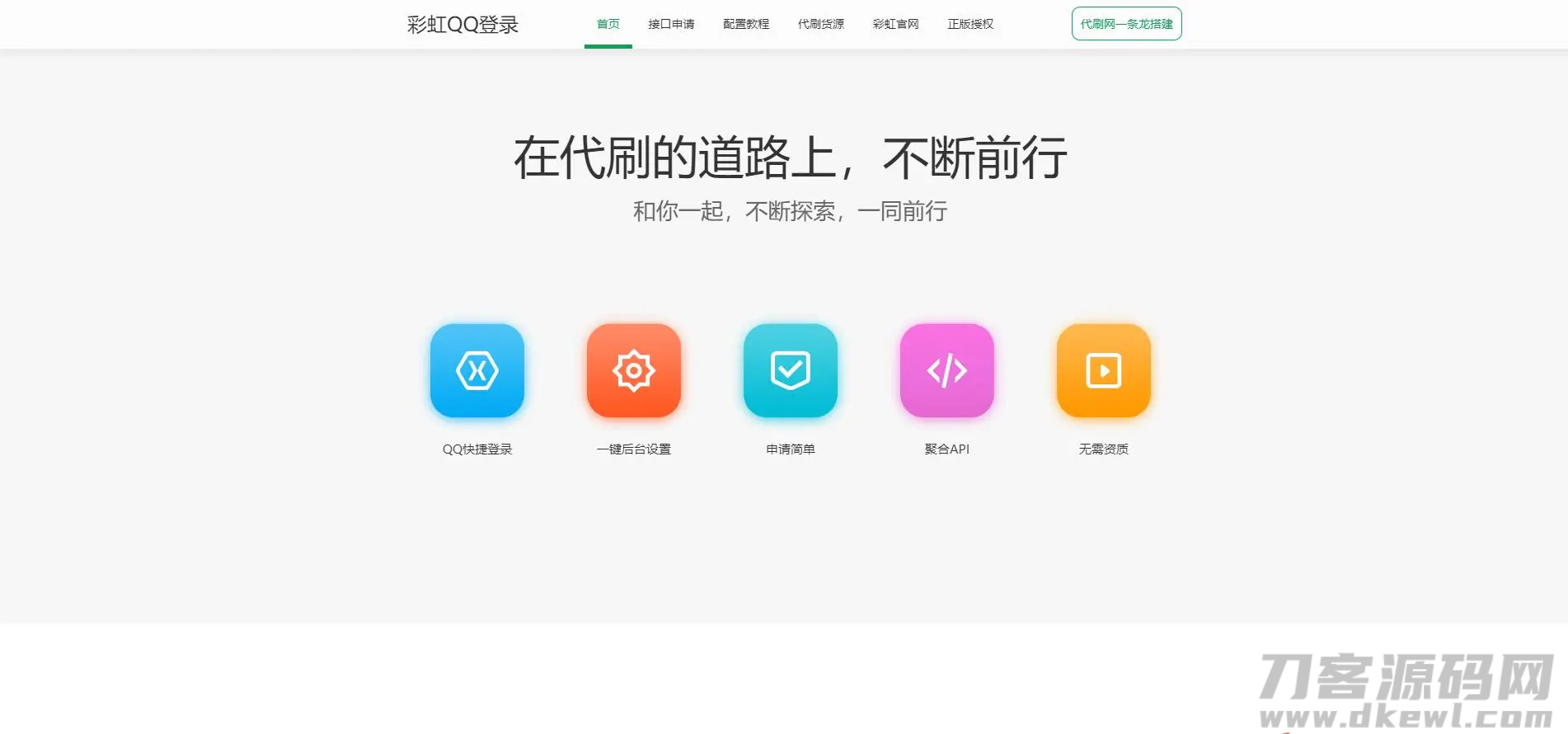Image resolution: width=1568 pixels, height=734 pixels.
Task: Click the 彩虹QQ登录 site logo
Action: 462,25
